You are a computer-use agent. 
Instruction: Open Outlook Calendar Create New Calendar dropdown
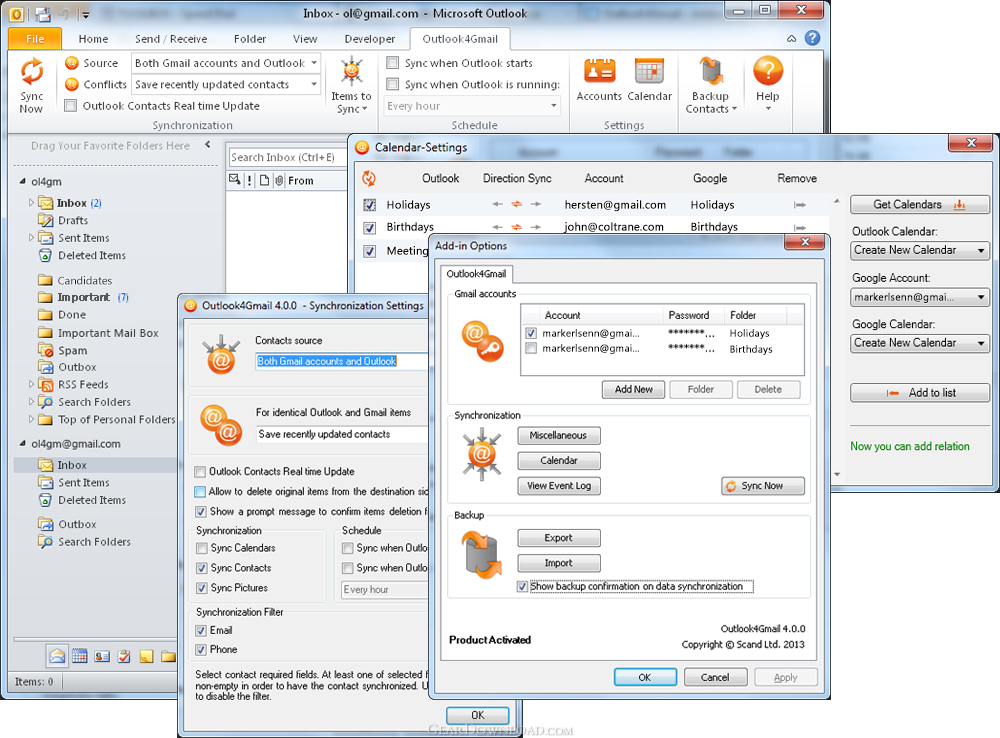(x=920, y=250)
